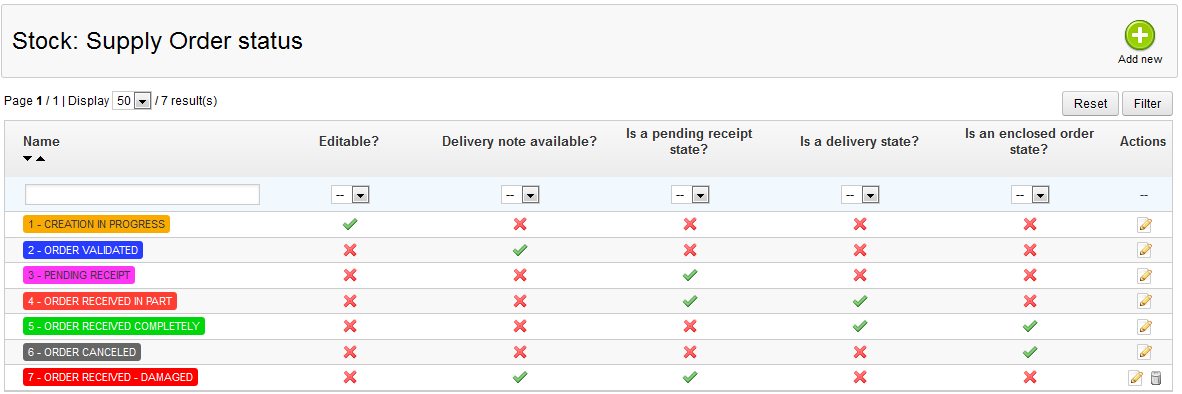
Task: Edit the Order Received Completely status
Action: (1144, 326)
